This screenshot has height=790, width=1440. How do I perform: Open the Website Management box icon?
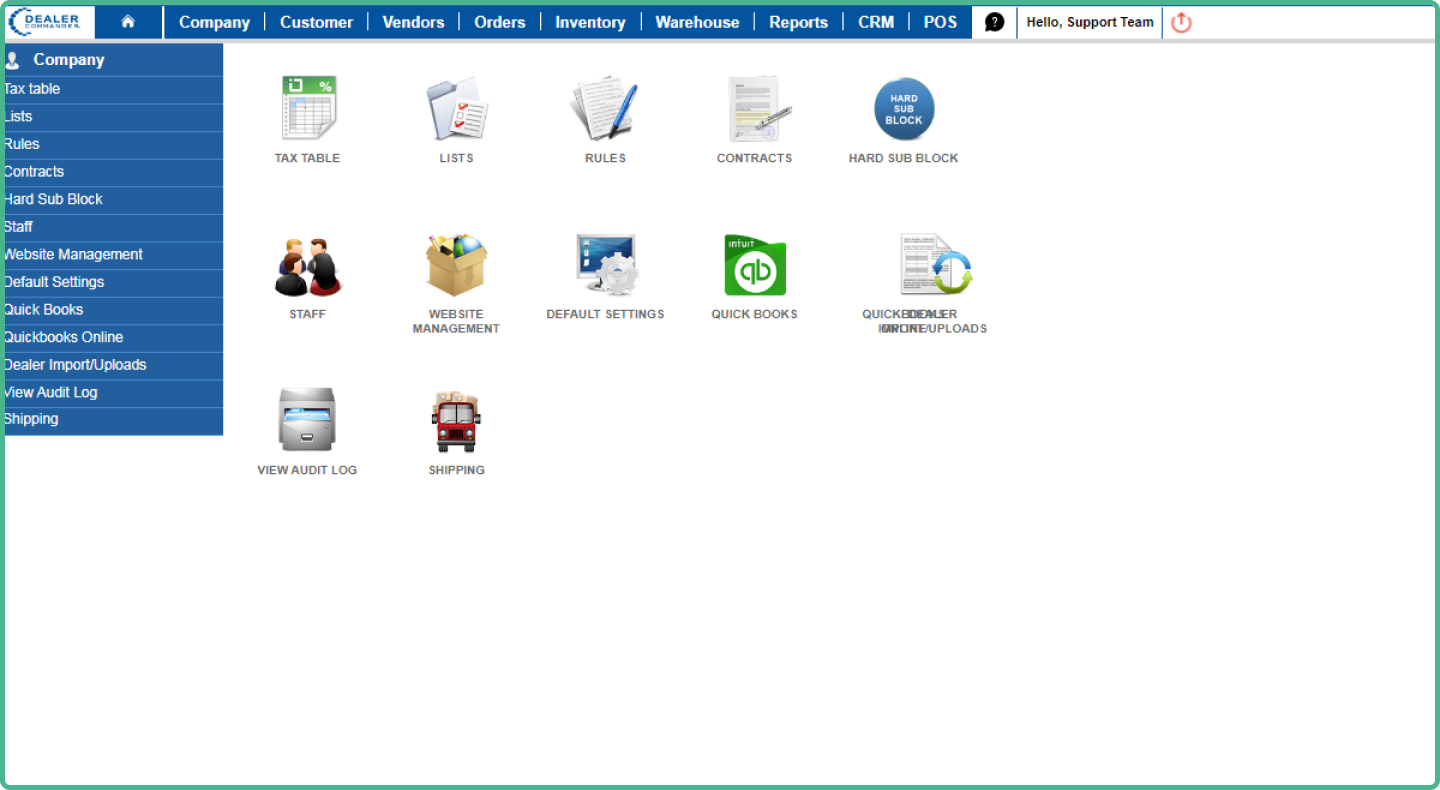pos(456,265)
